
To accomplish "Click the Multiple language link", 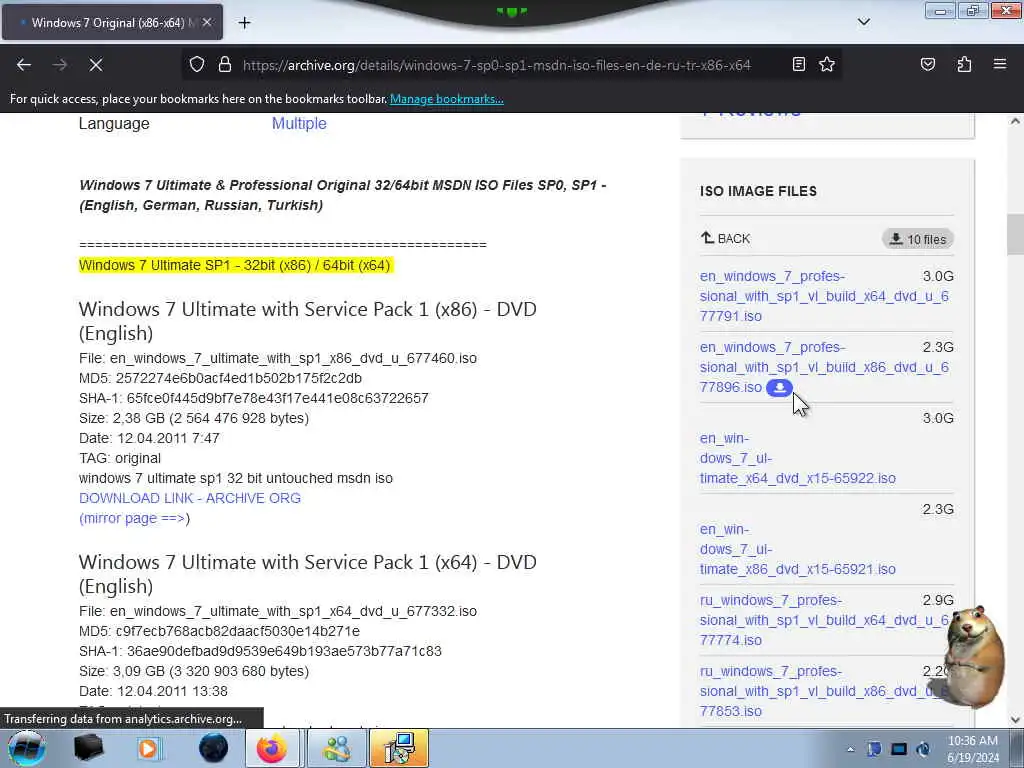I will coord(299,123).
